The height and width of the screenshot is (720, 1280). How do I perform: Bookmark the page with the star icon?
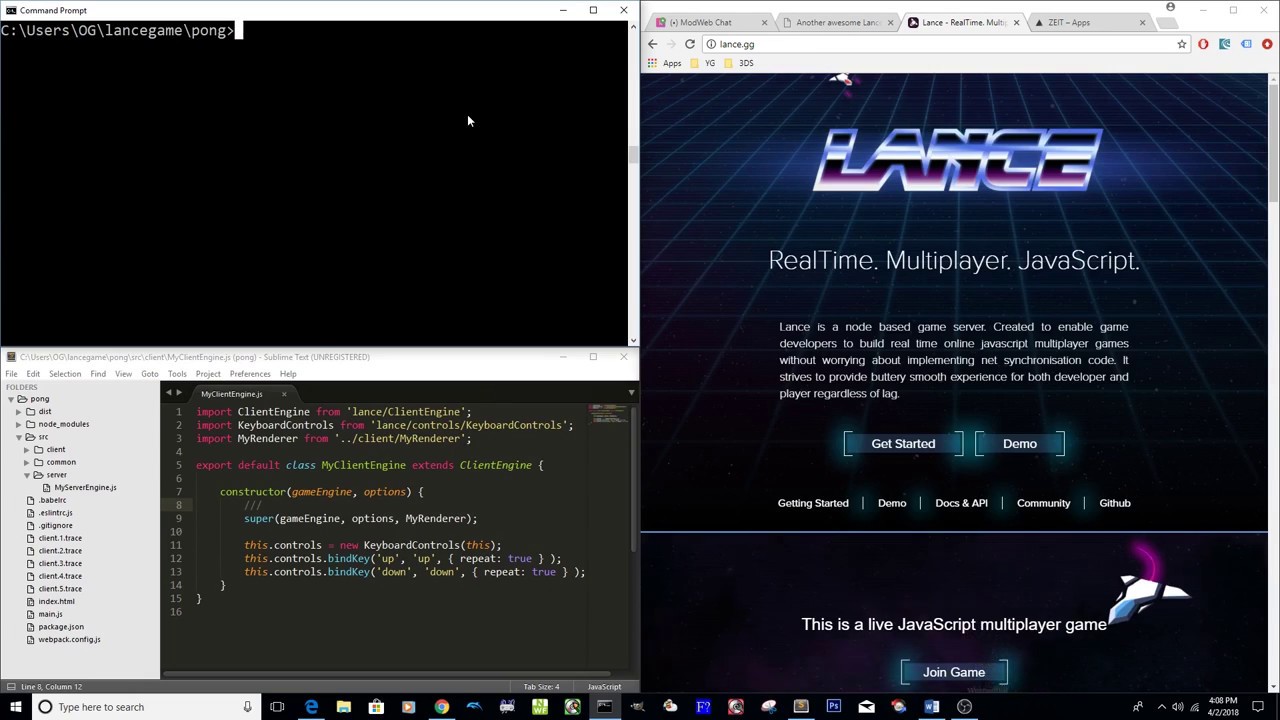1181,44
